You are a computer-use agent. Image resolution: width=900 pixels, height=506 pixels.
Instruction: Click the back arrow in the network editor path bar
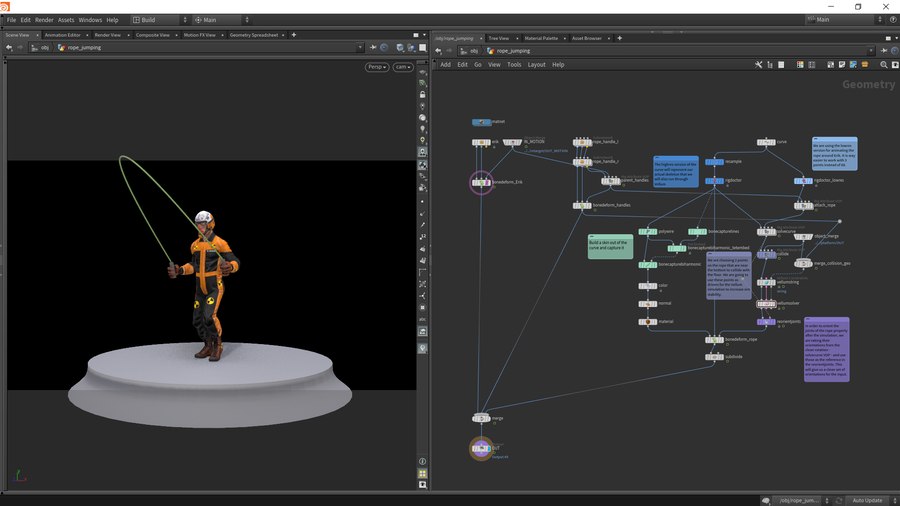click(x=438, y=49)
